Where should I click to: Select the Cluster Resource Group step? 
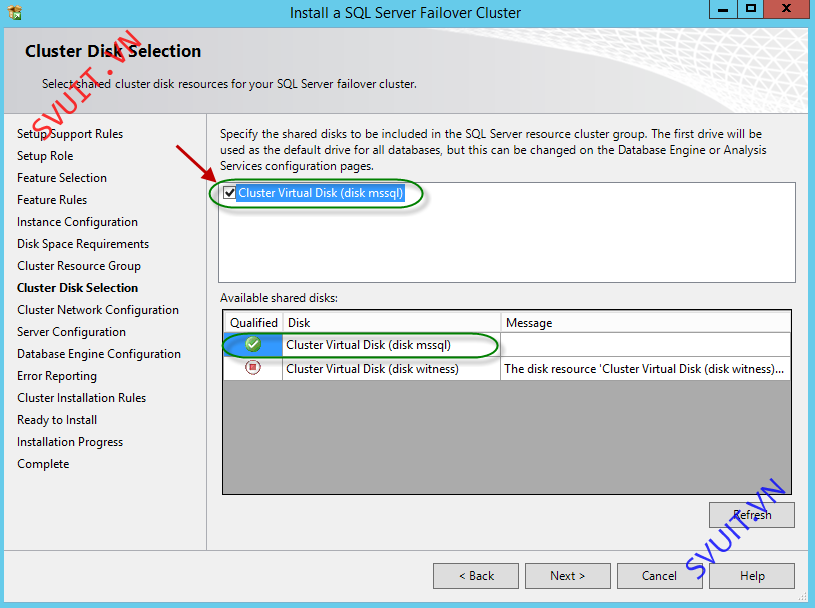coord(79,266)
